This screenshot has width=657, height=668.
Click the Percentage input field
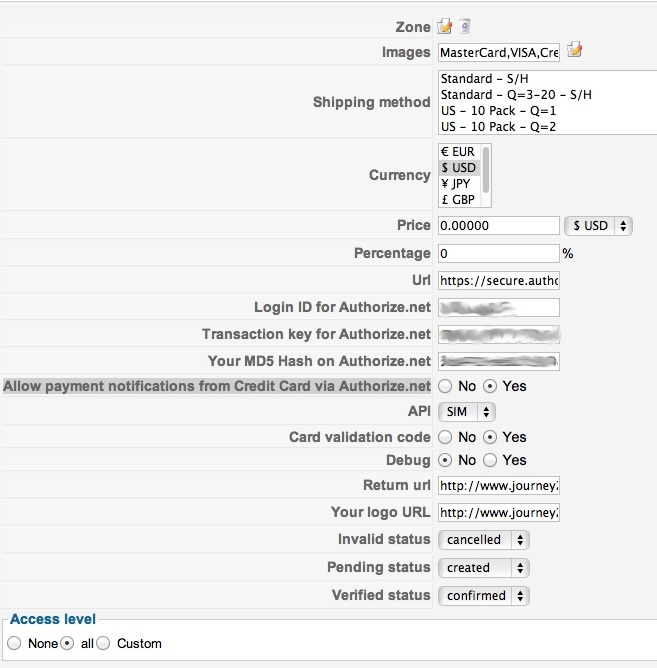[498, 253]
